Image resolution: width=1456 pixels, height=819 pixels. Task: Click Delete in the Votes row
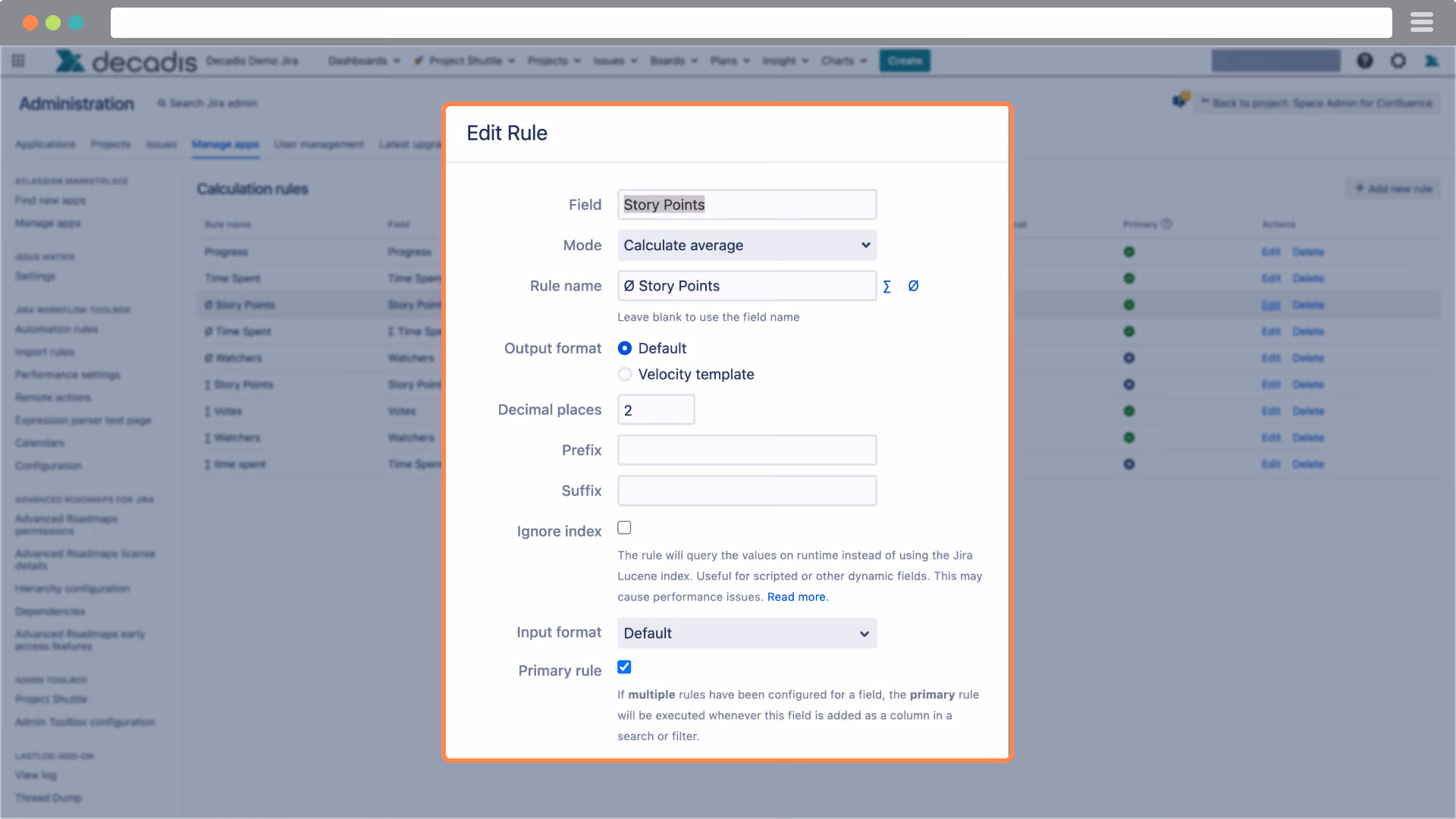[x=1308, y=411]
